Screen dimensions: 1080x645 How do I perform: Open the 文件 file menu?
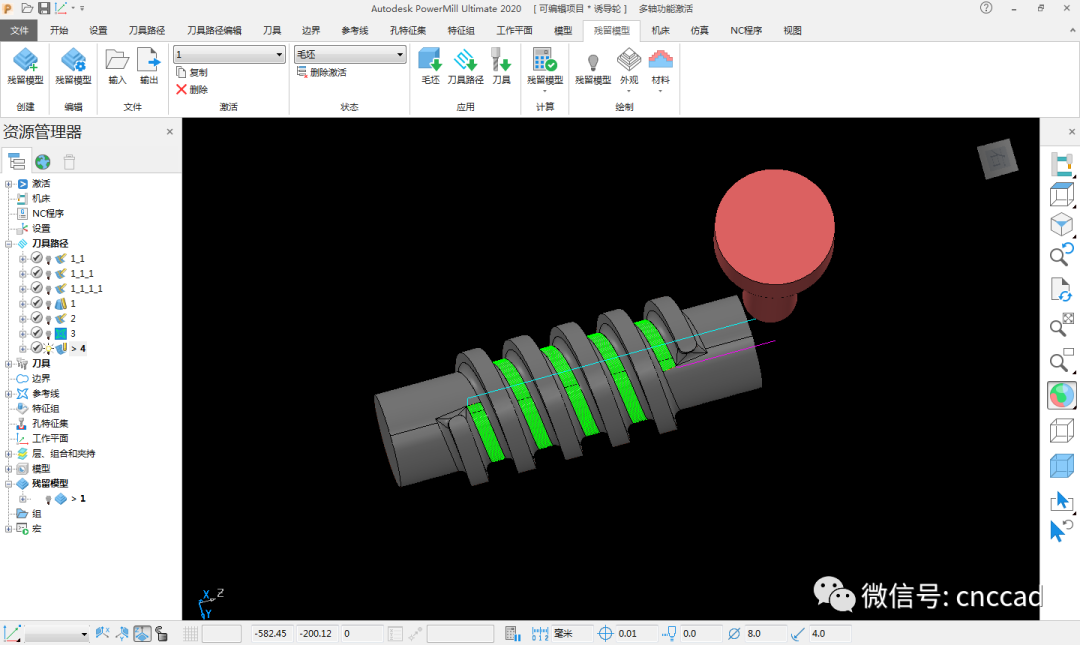(19, 30)
